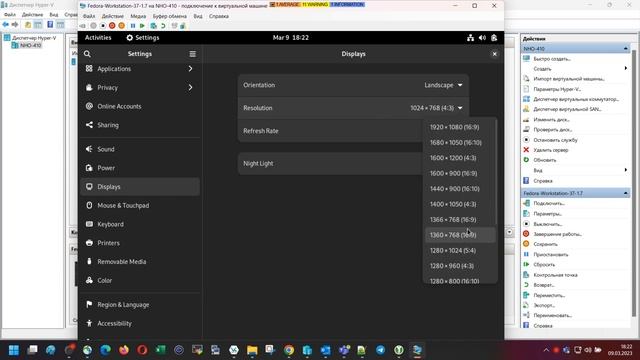Click the search icon in Settings sidebar
Image resolution: width=640 pixels, height=360 pixels.
coord(87,54)
